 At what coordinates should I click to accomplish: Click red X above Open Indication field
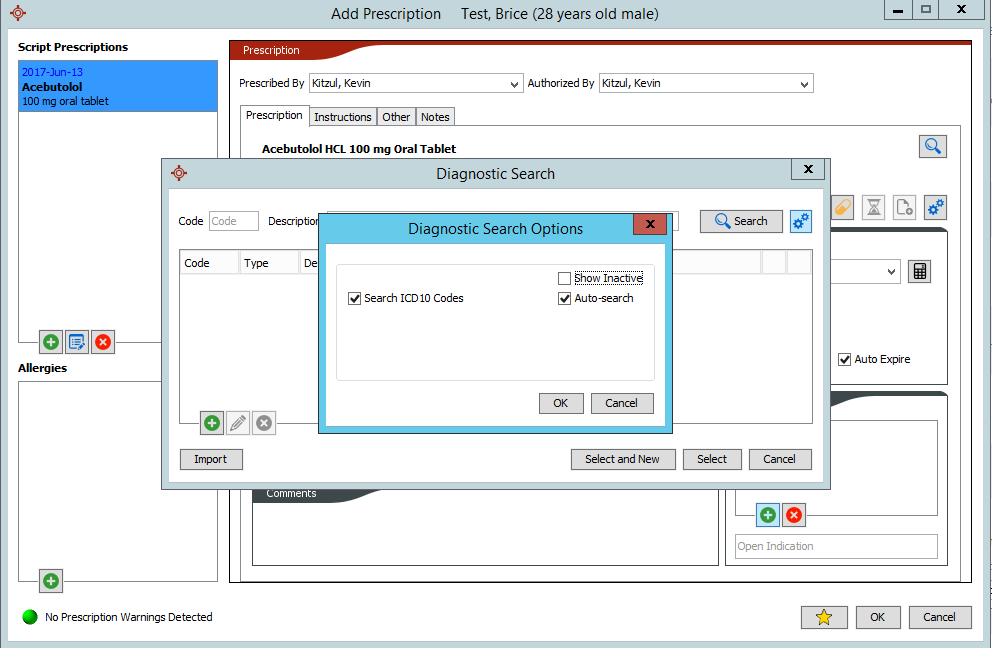coord(794,515)
